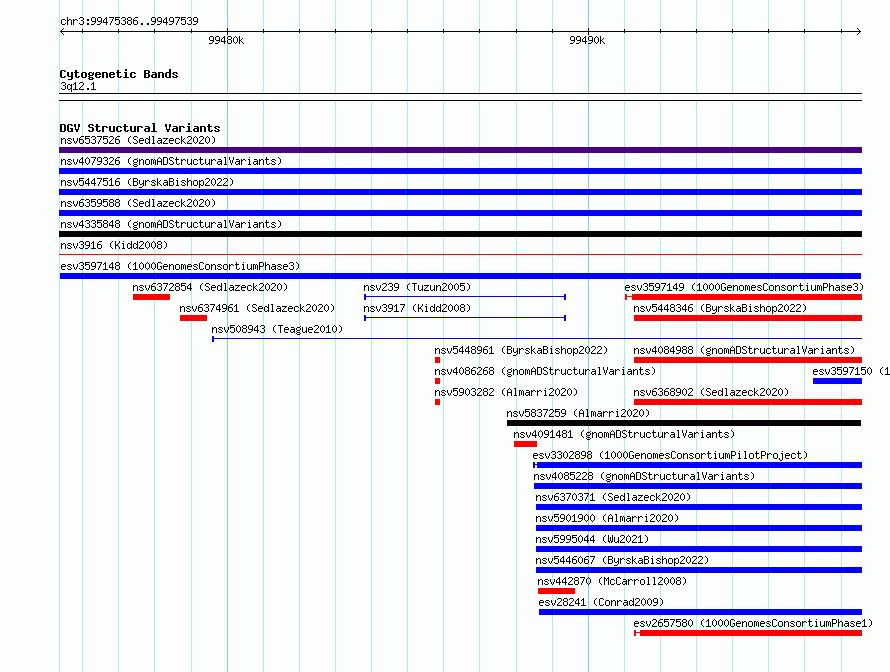The image size is (890, 672).
Task: Select nsv5901900 (Almarri2020) label
Action: (607, 518)
